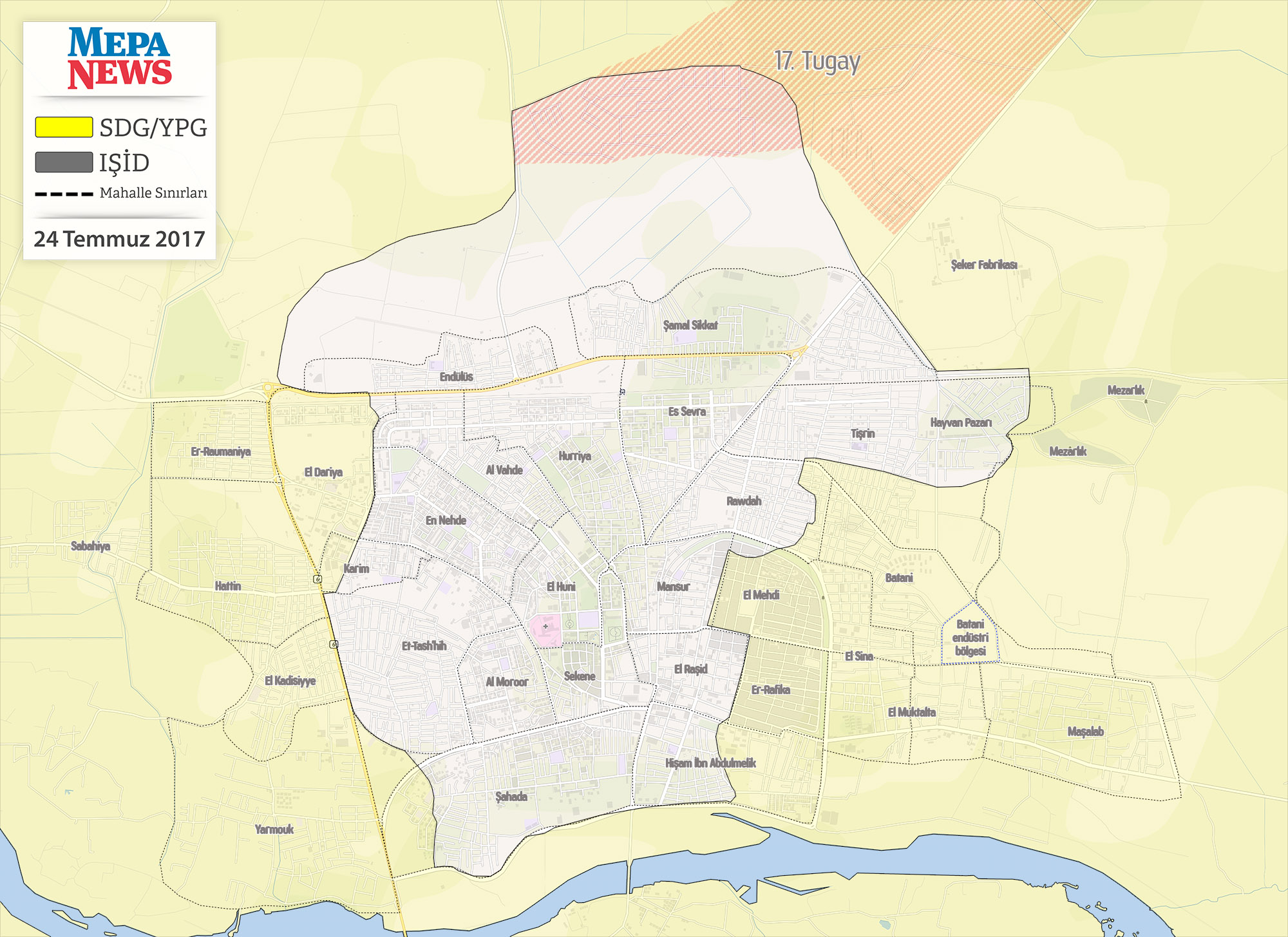Click the Maşalab neighborhood label

coord(1085,732)
